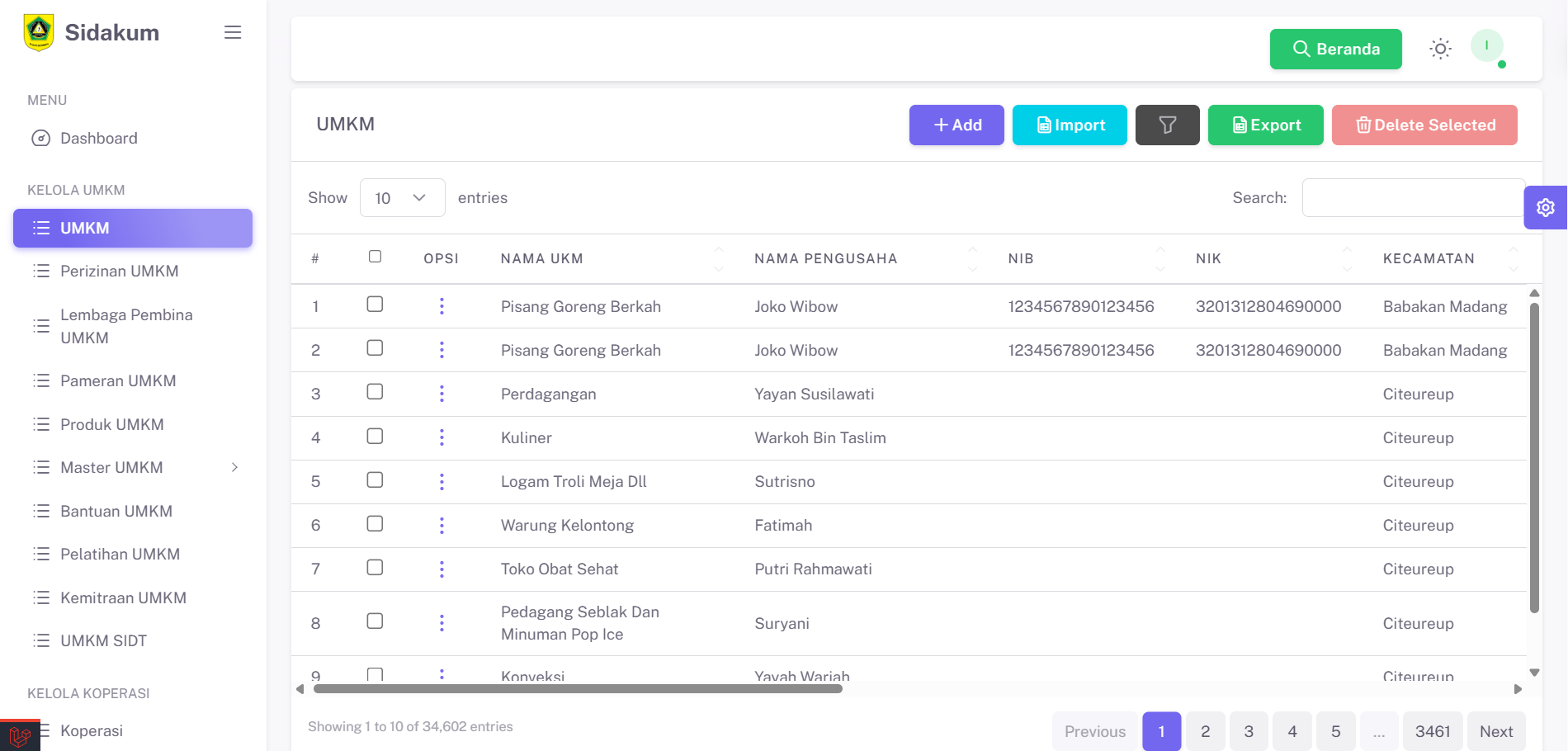Select the UMKM sidebar item
1568x751 pixels.
click(x=133, y=228)
